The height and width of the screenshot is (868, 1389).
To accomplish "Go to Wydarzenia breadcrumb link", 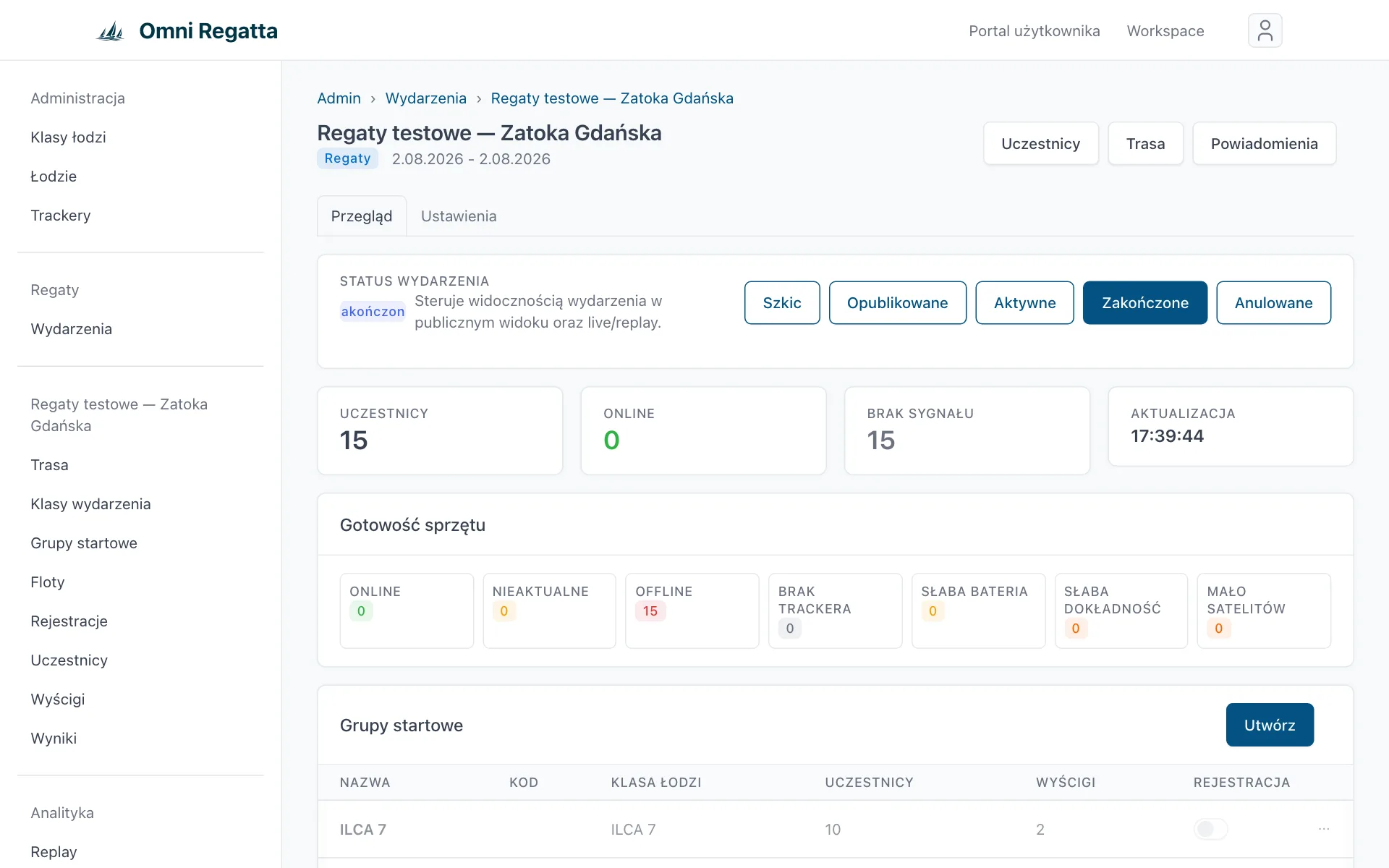I will (x=425, y=98).
